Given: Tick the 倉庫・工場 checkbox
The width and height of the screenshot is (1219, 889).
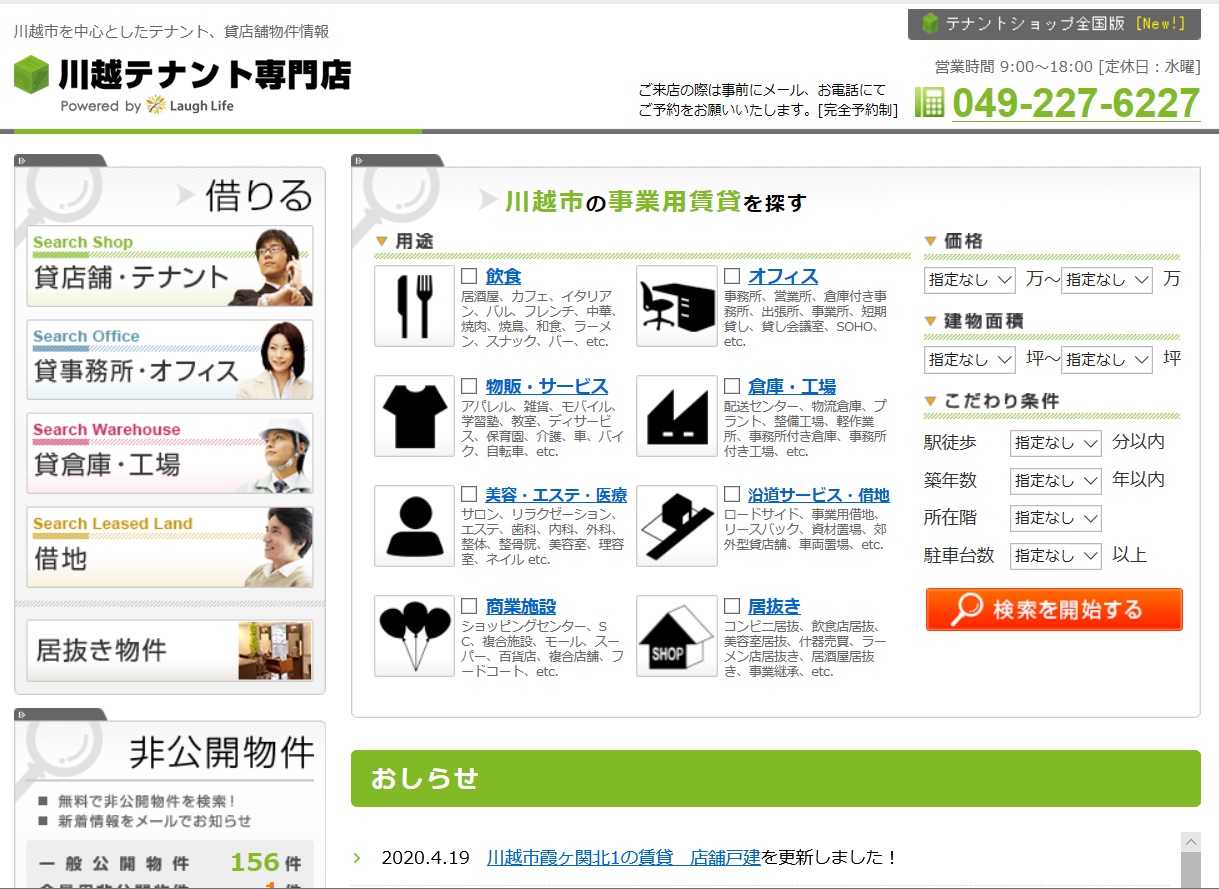Looking at the screenshot, I should [732, 386].
